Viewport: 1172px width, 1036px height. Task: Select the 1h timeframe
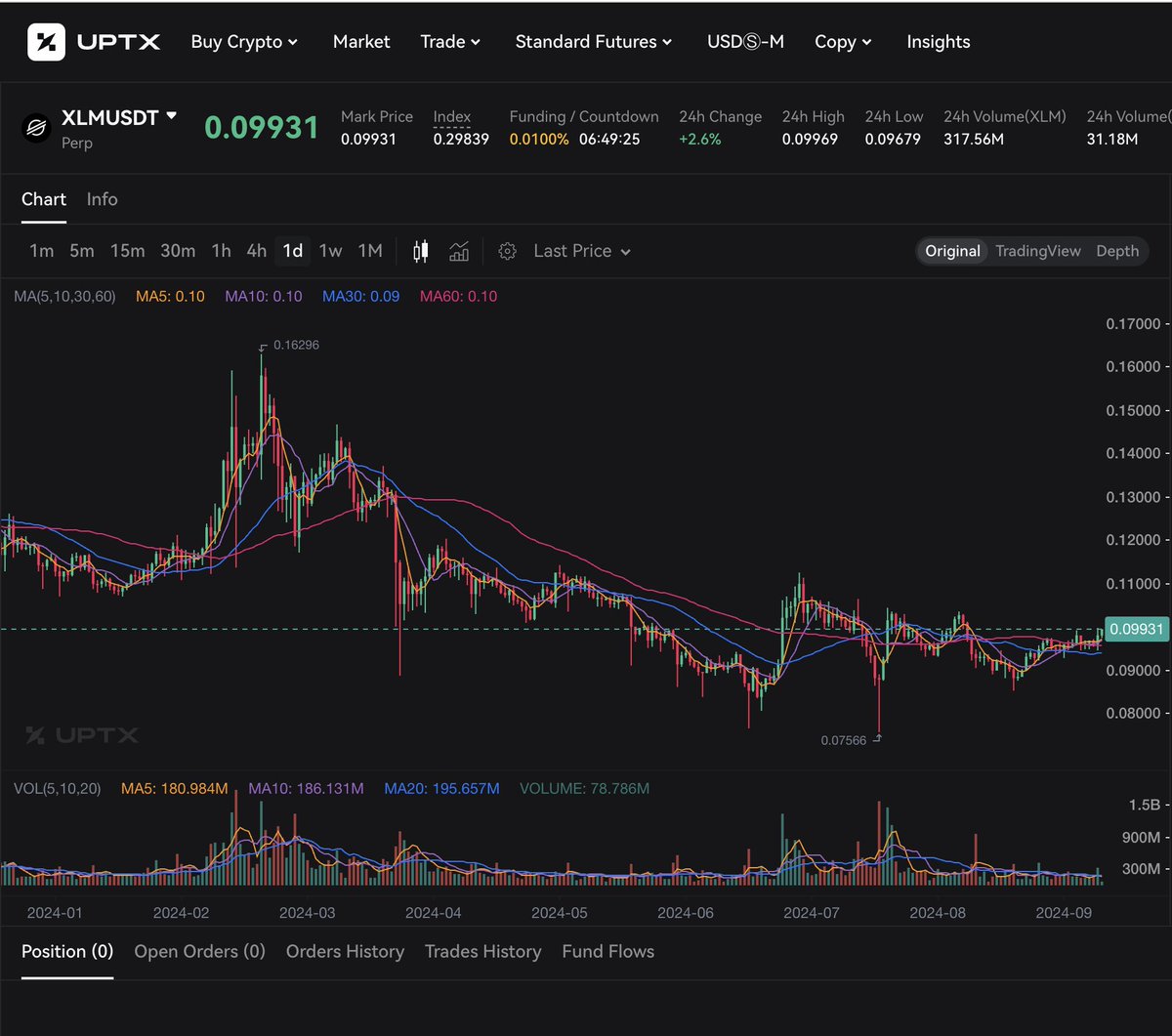(x=222, y=251)
